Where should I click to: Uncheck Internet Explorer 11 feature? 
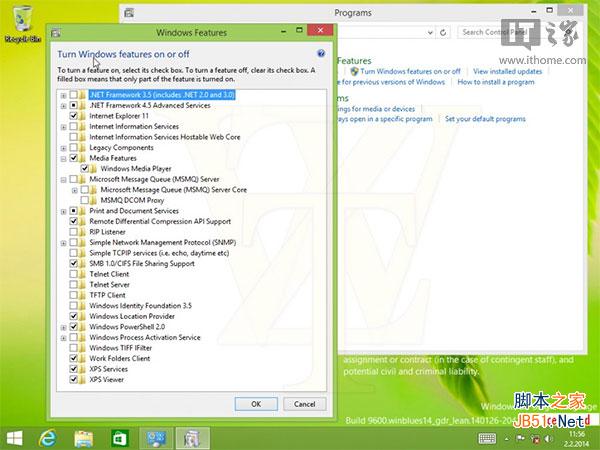click(73, 116)
